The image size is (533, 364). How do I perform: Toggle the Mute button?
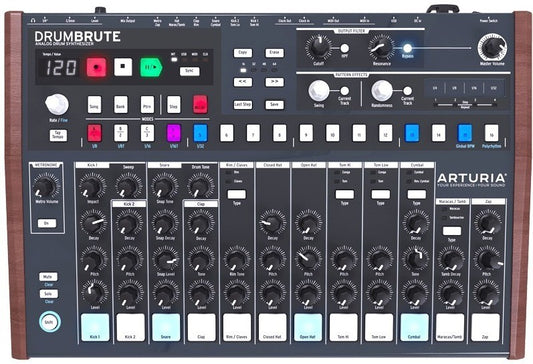(x=48, y=277)
